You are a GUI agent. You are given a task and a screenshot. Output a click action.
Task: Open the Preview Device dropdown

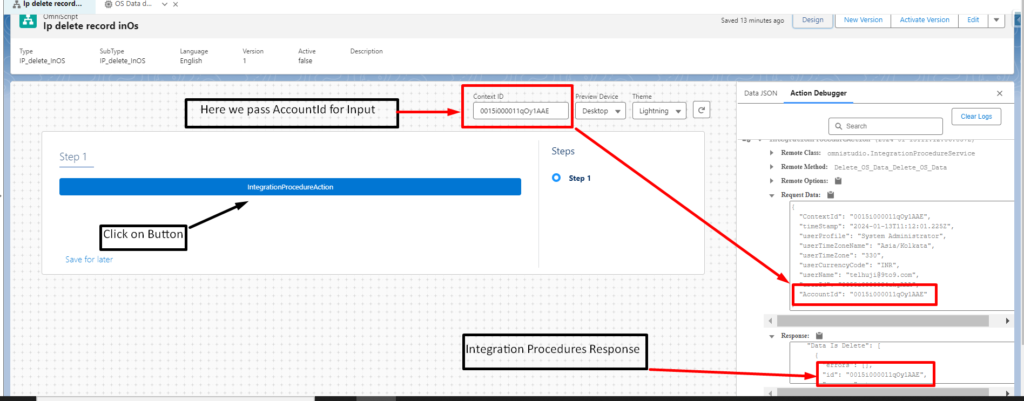pos(601,111)
